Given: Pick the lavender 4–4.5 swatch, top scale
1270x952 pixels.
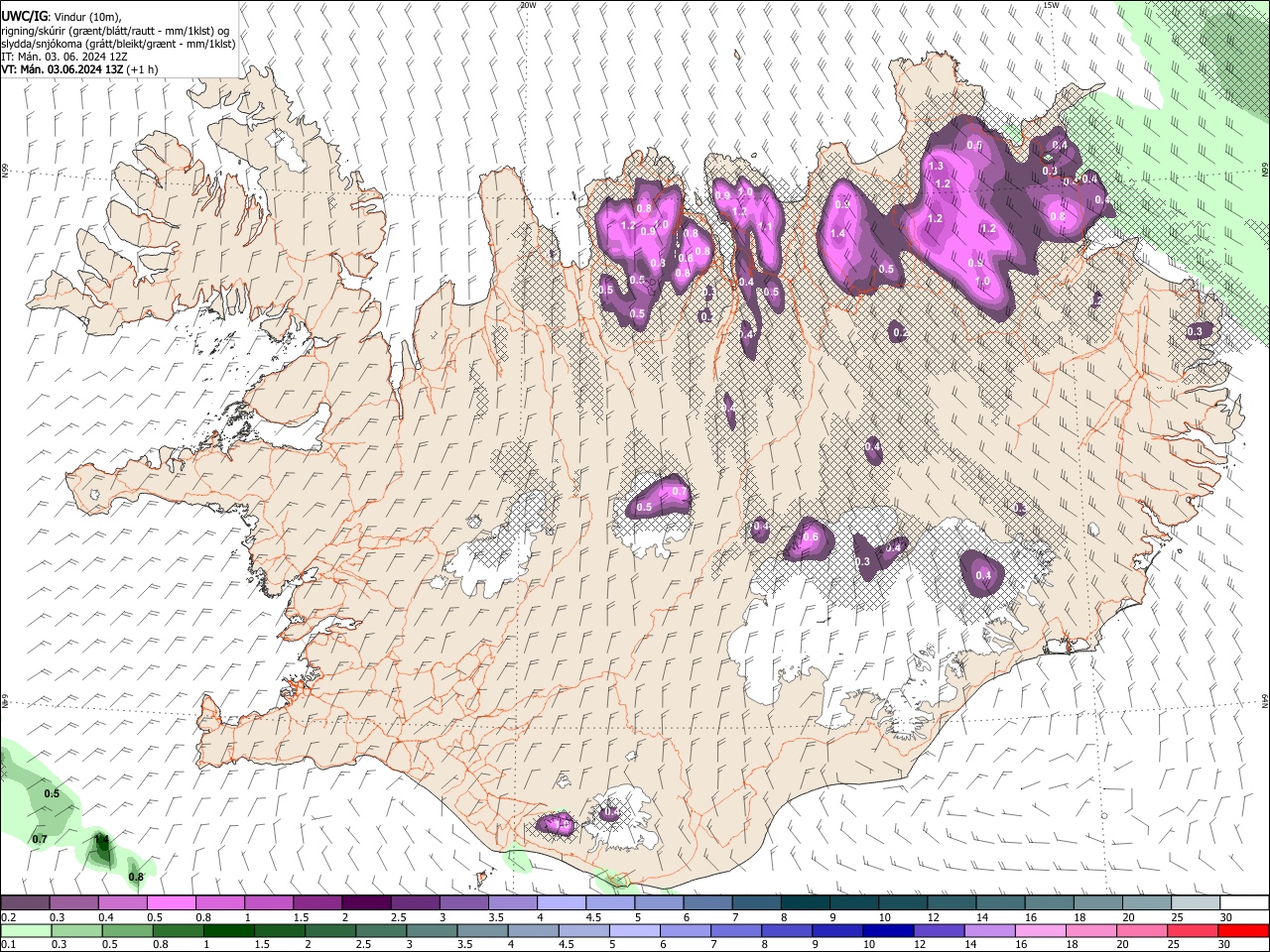Looking at the screenshot, I should (x=561, y=903).
